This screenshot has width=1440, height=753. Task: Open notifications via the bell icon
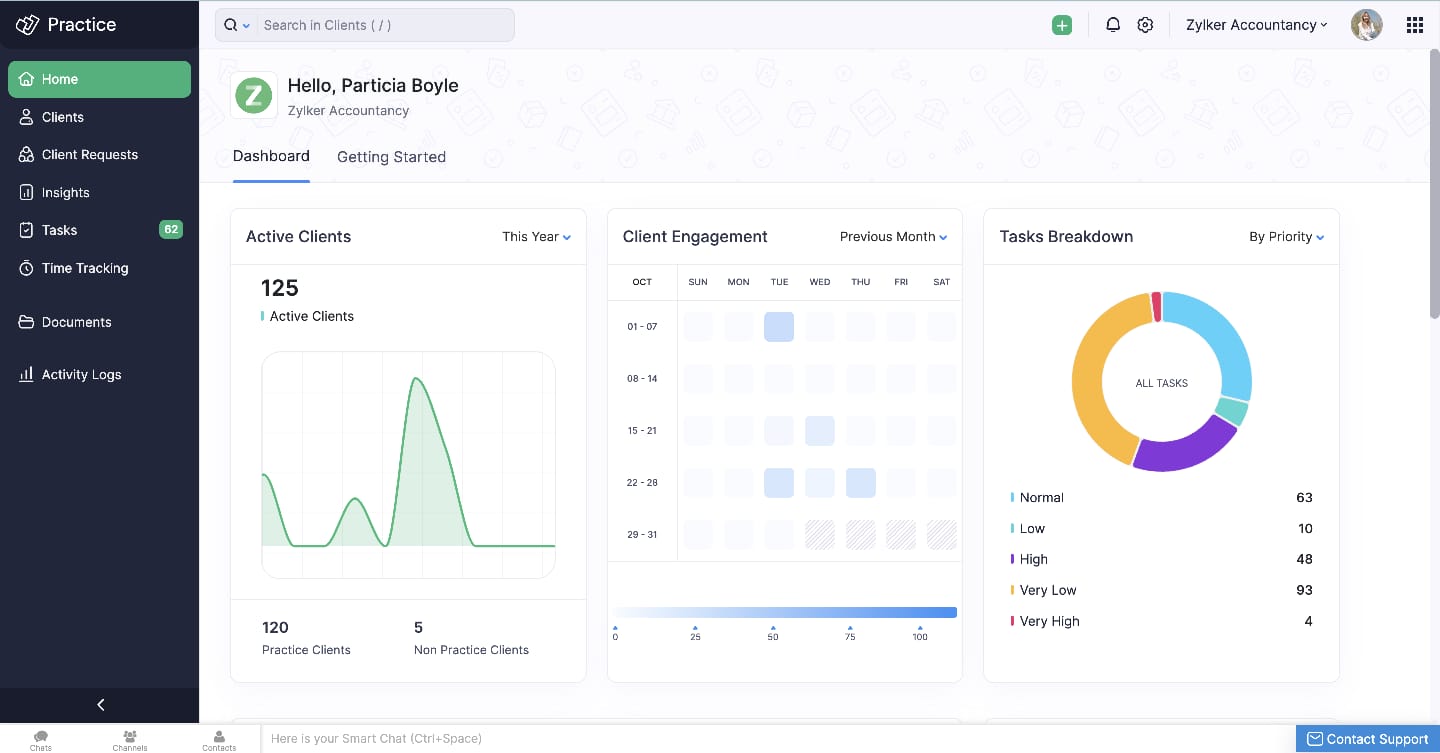coord(1113,24)
